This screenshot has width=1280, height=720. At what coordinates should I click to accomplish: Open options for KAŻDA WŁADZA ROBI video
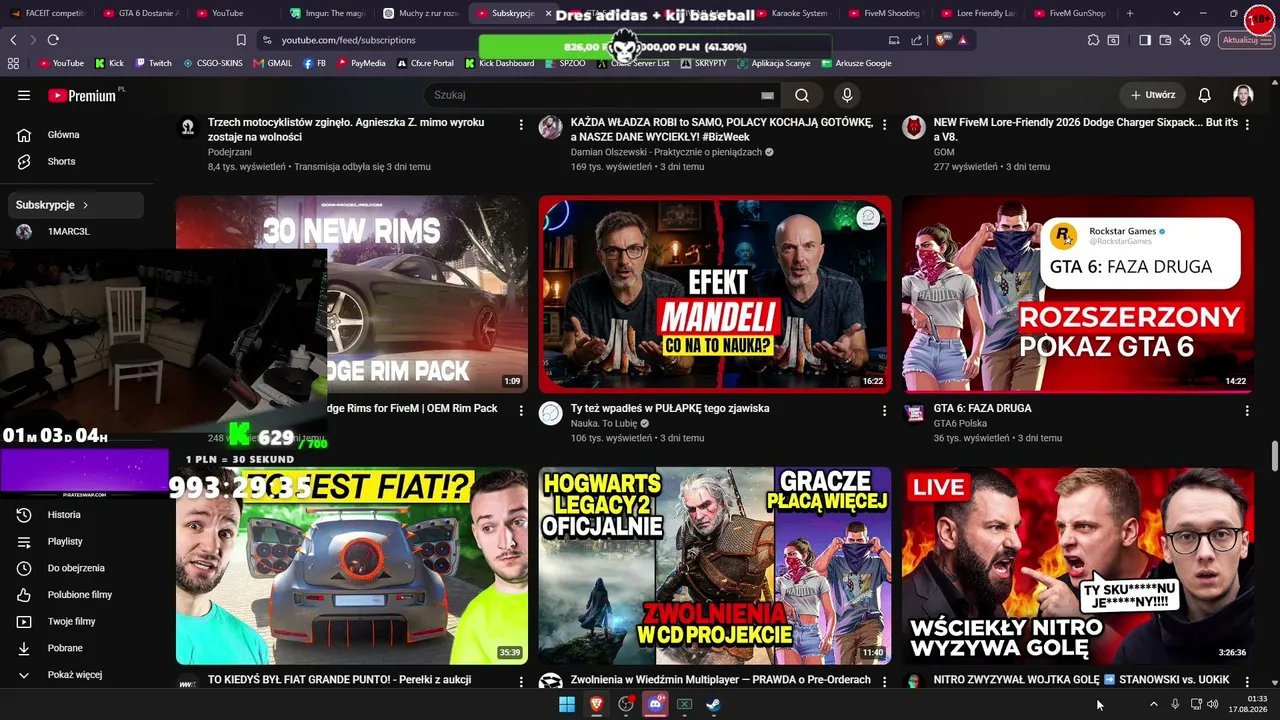884,125
